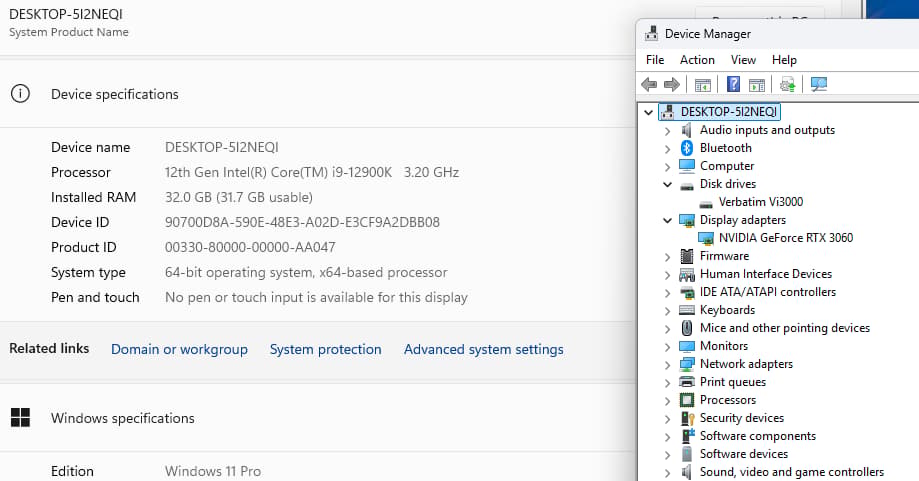
Task: Click the Keyboards category icon
Action: pos(687,310)
